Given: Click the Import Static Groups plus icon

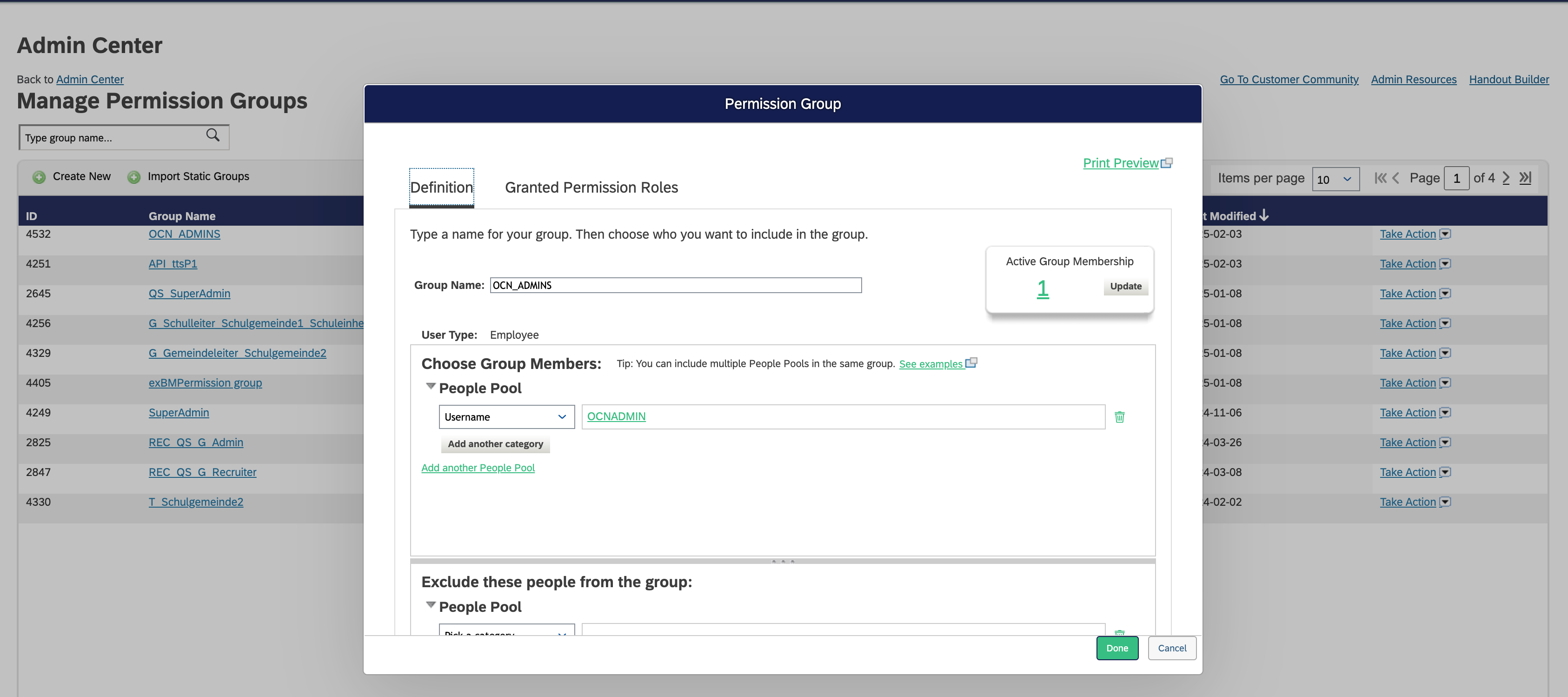Looking at the screenshot, I should click(x=134, y=177).
